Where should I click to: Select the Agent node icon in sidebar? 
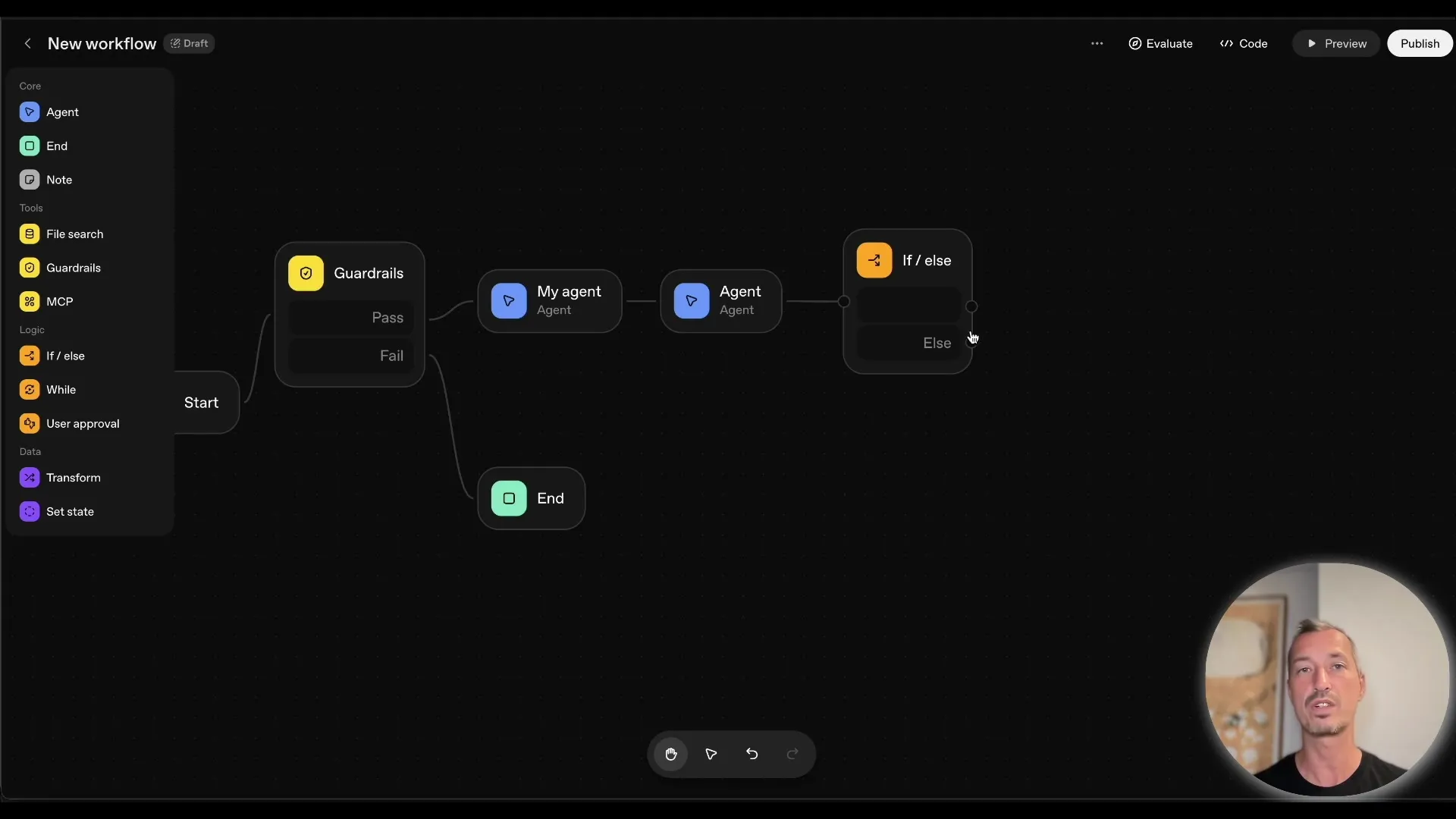coord(29,111)
